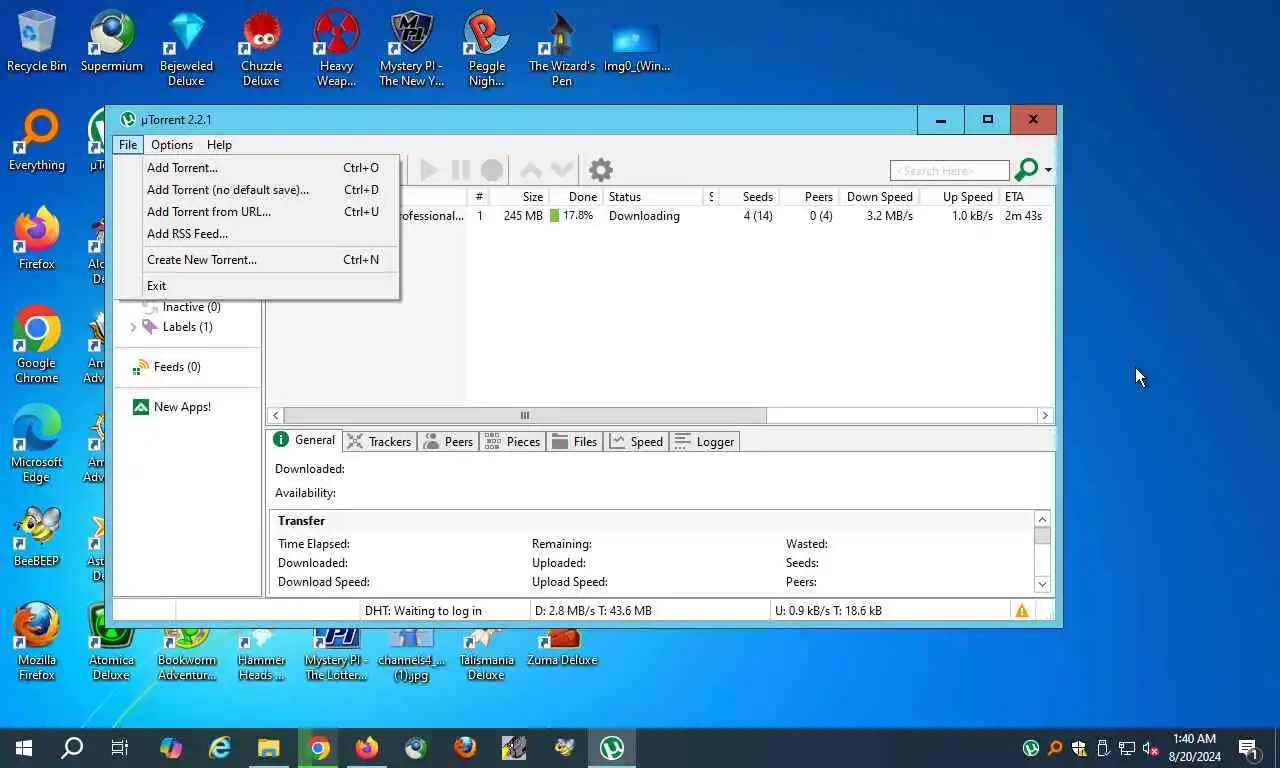
Task: Switch to the Speed tab
Action: pos(637,441)
